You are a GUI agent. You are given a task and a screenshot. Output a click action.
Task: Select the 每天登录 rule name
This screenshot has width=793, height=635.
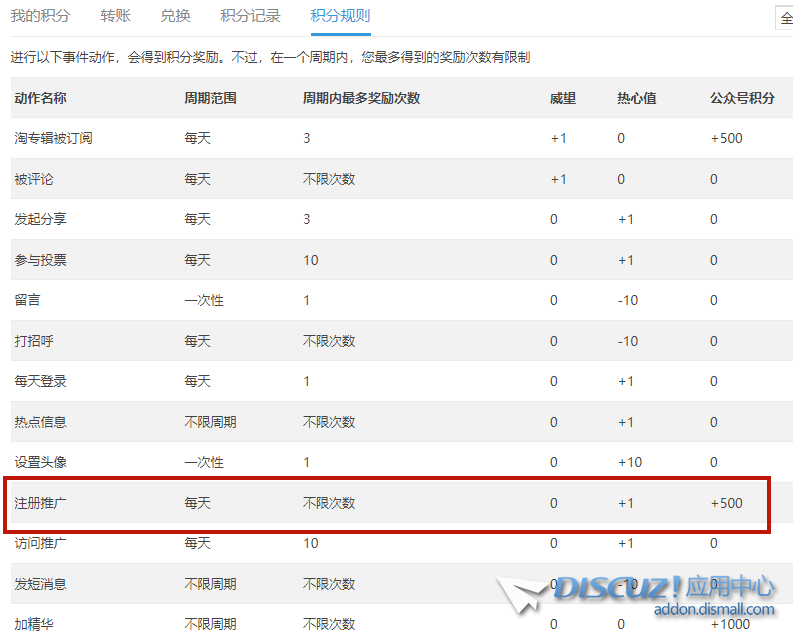coord(40,381)
